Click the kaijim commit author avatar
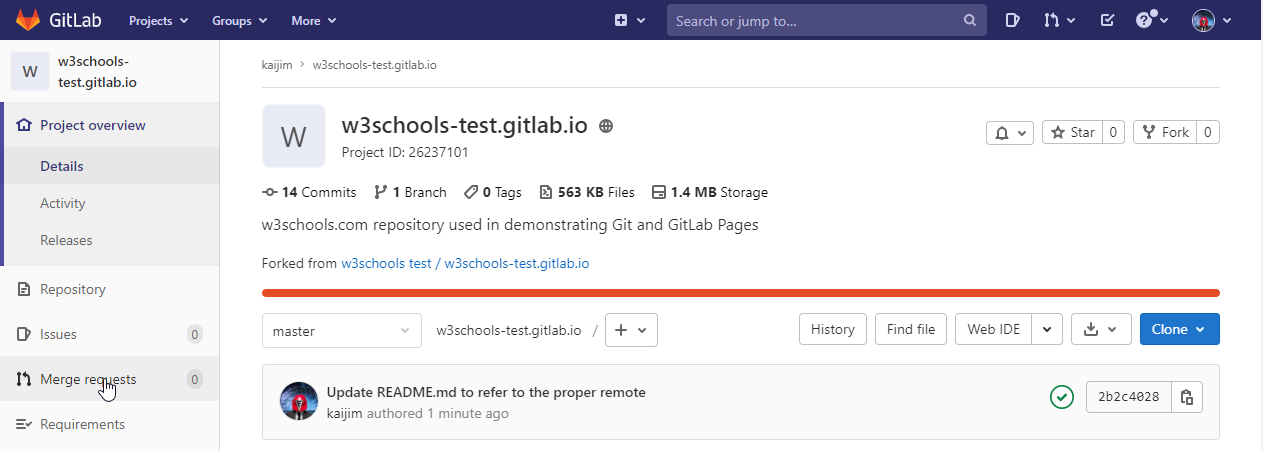This screenshot has width=1263, height=451. (299, 401)
